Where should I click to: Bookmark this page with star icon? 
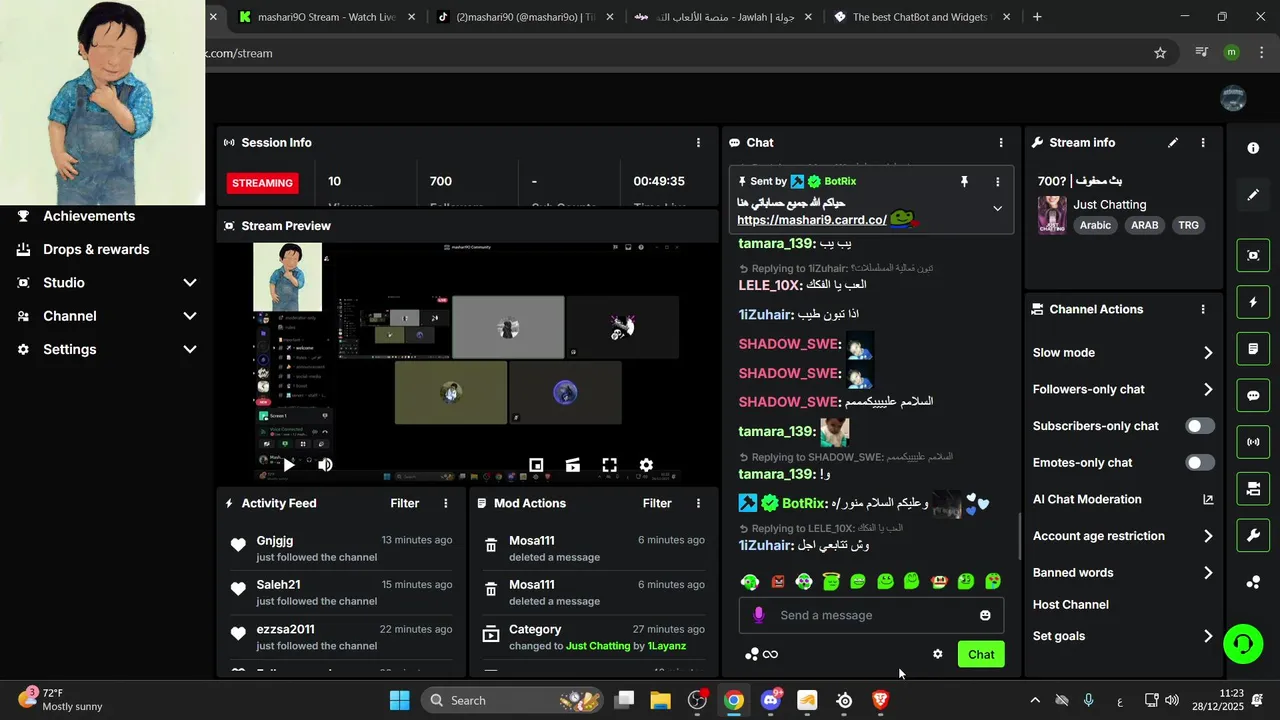click(1160, 53)
